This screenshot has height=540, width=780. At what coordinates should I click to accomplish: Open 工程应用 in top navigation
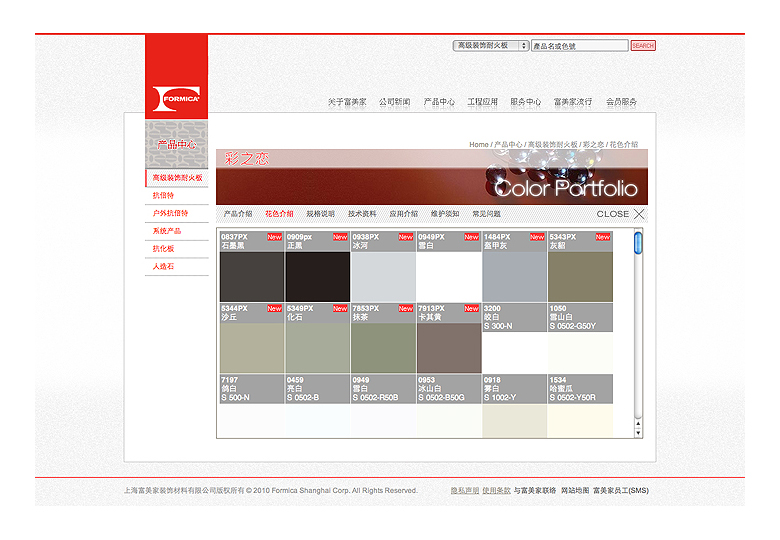483,102
